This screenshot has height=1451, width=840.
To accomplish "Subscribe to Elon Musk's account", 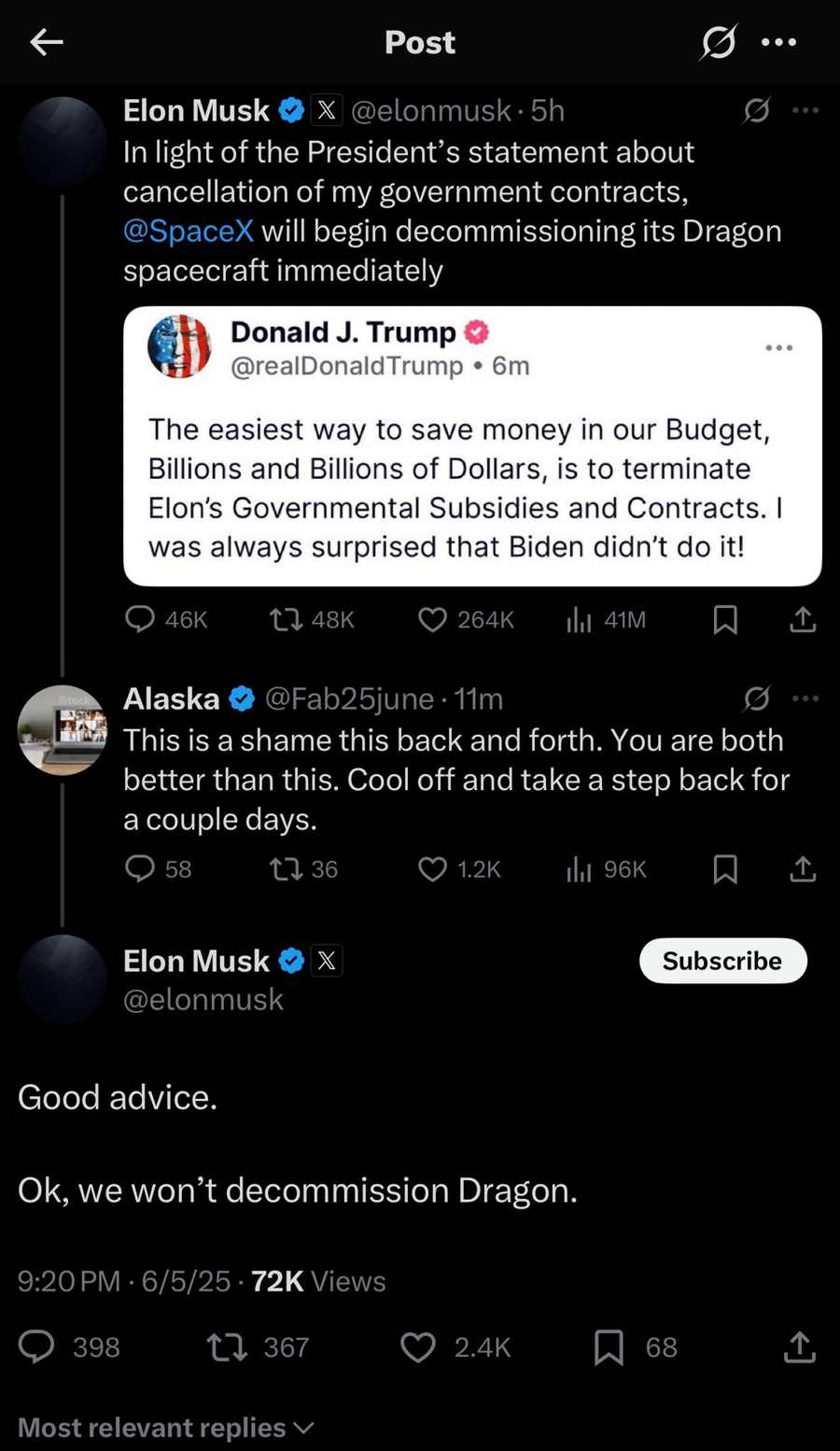I will 722,961.
